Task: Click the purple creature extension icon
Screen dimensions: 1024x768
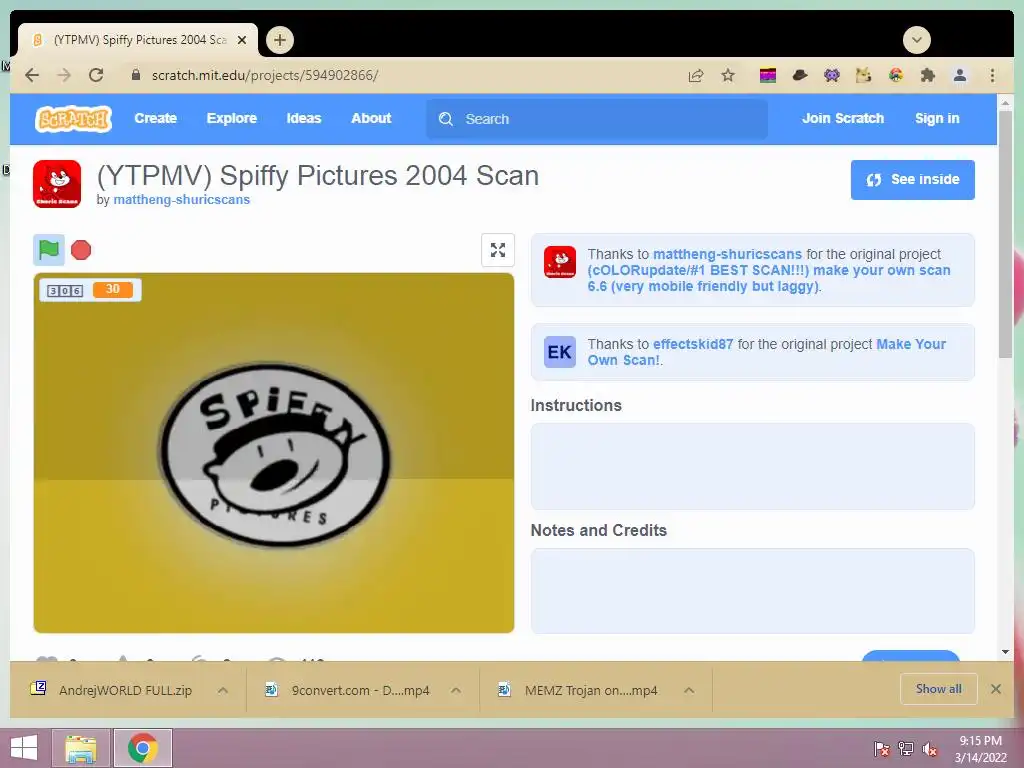Action: [831, 76]
